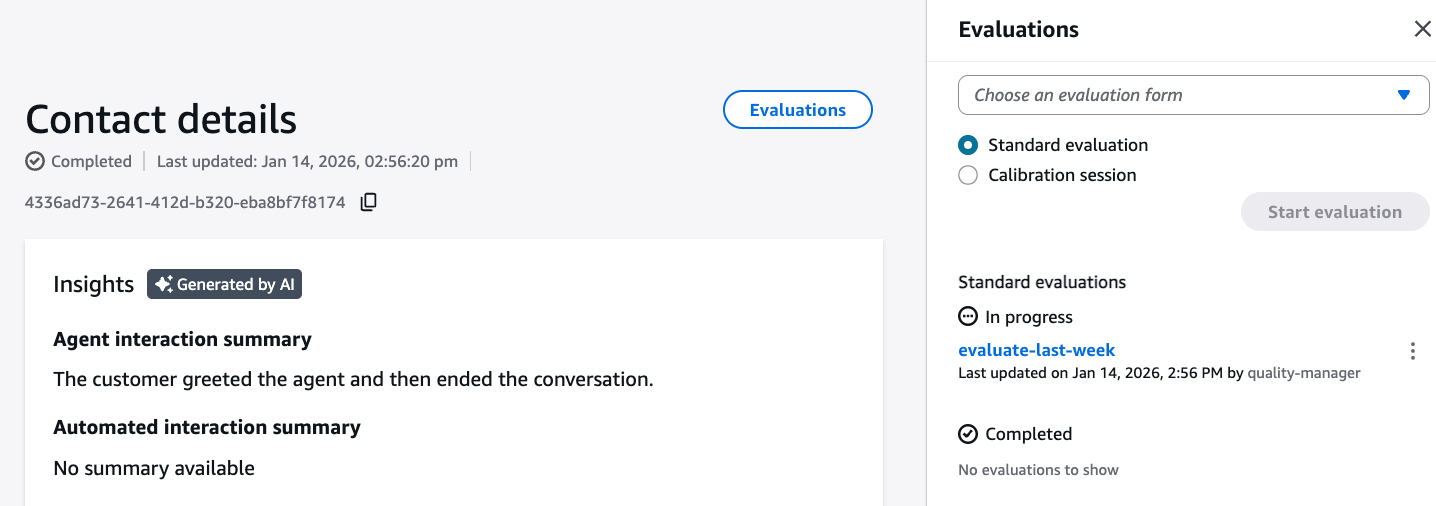Click the Last updated timestamp text

(x=307, y=161)
